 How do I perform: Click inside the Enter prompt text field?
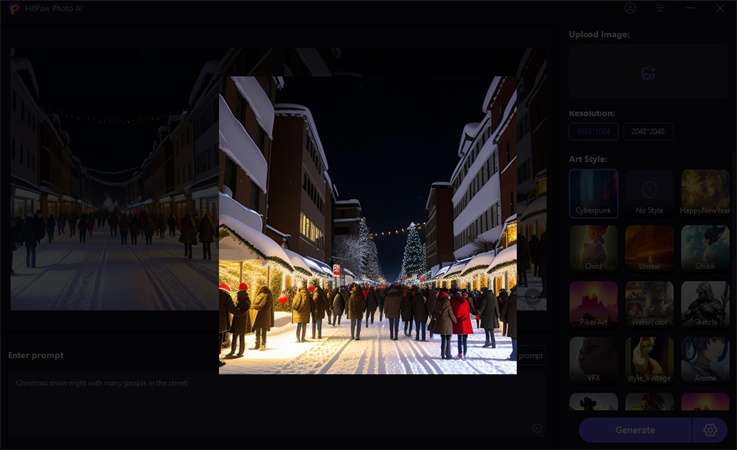point(270,405)
